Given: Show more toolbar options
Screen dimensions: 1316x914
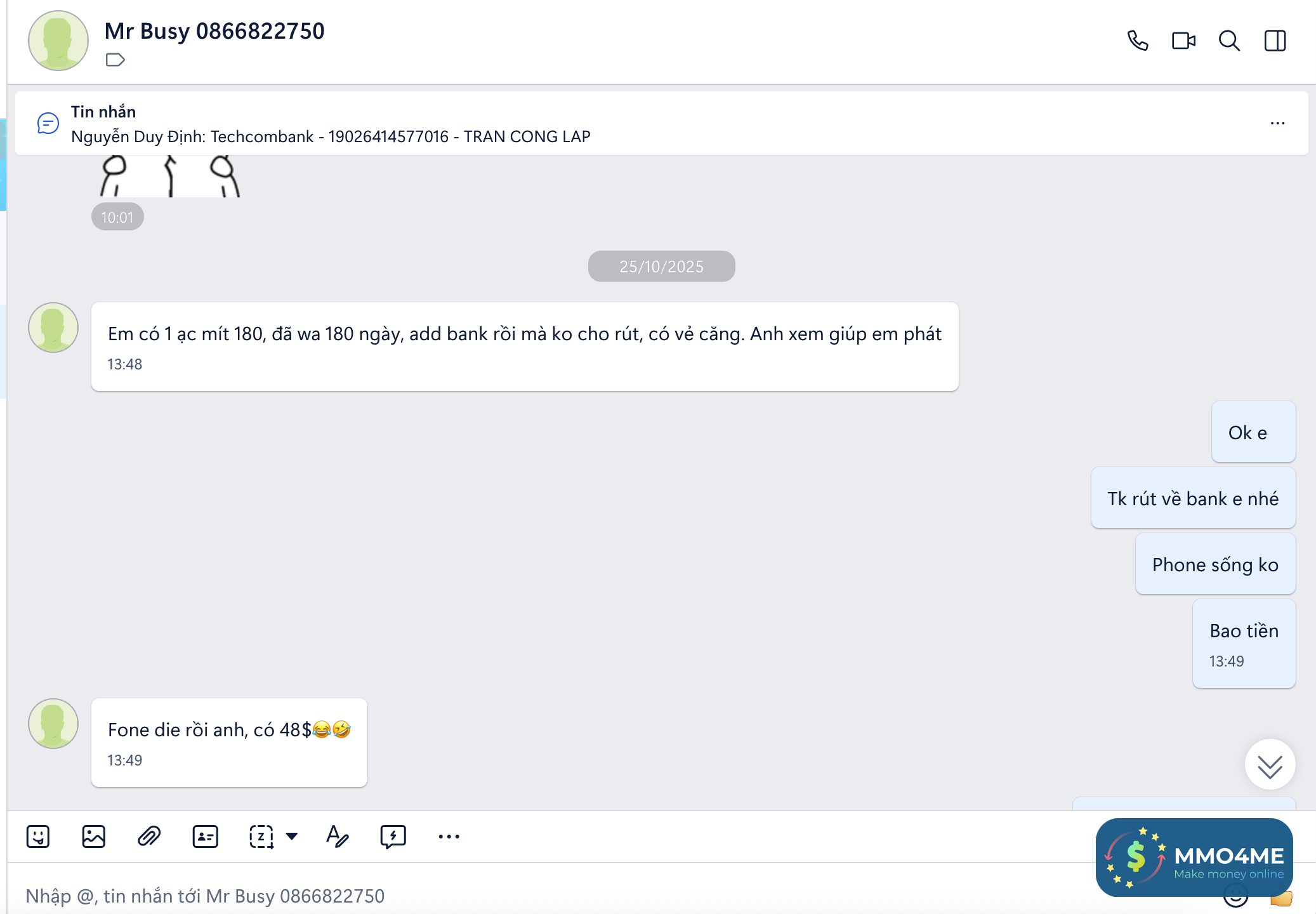Looking at the screenshot, I should (x=449, y=837).
